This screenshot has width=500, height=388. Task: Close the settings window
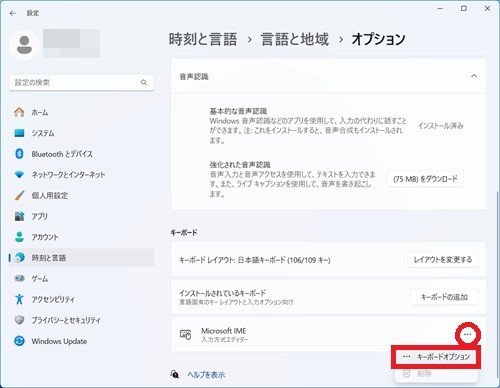[487, 9]
